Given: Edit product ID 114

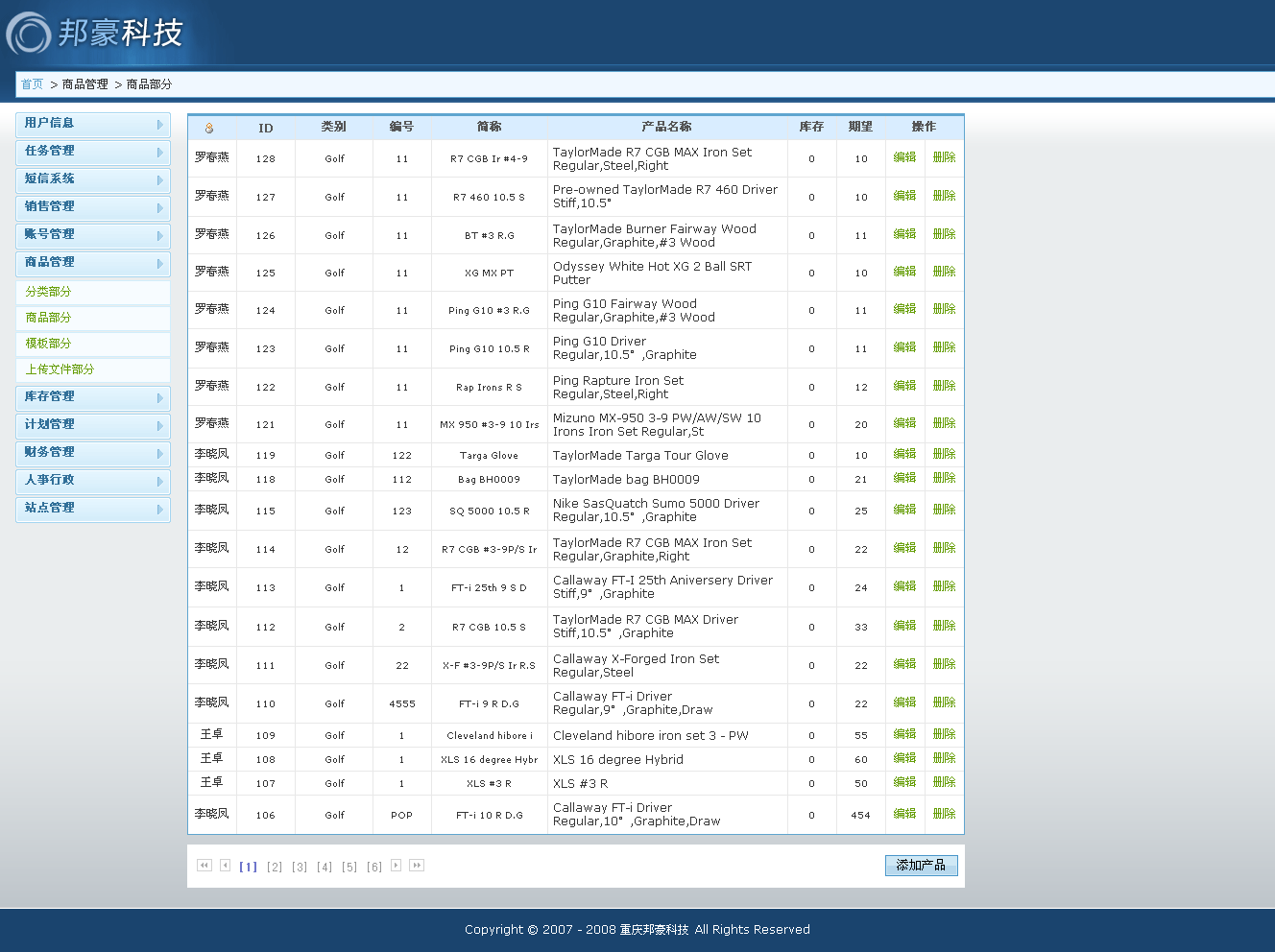Looking at the screenshot, I should point(904,548).
